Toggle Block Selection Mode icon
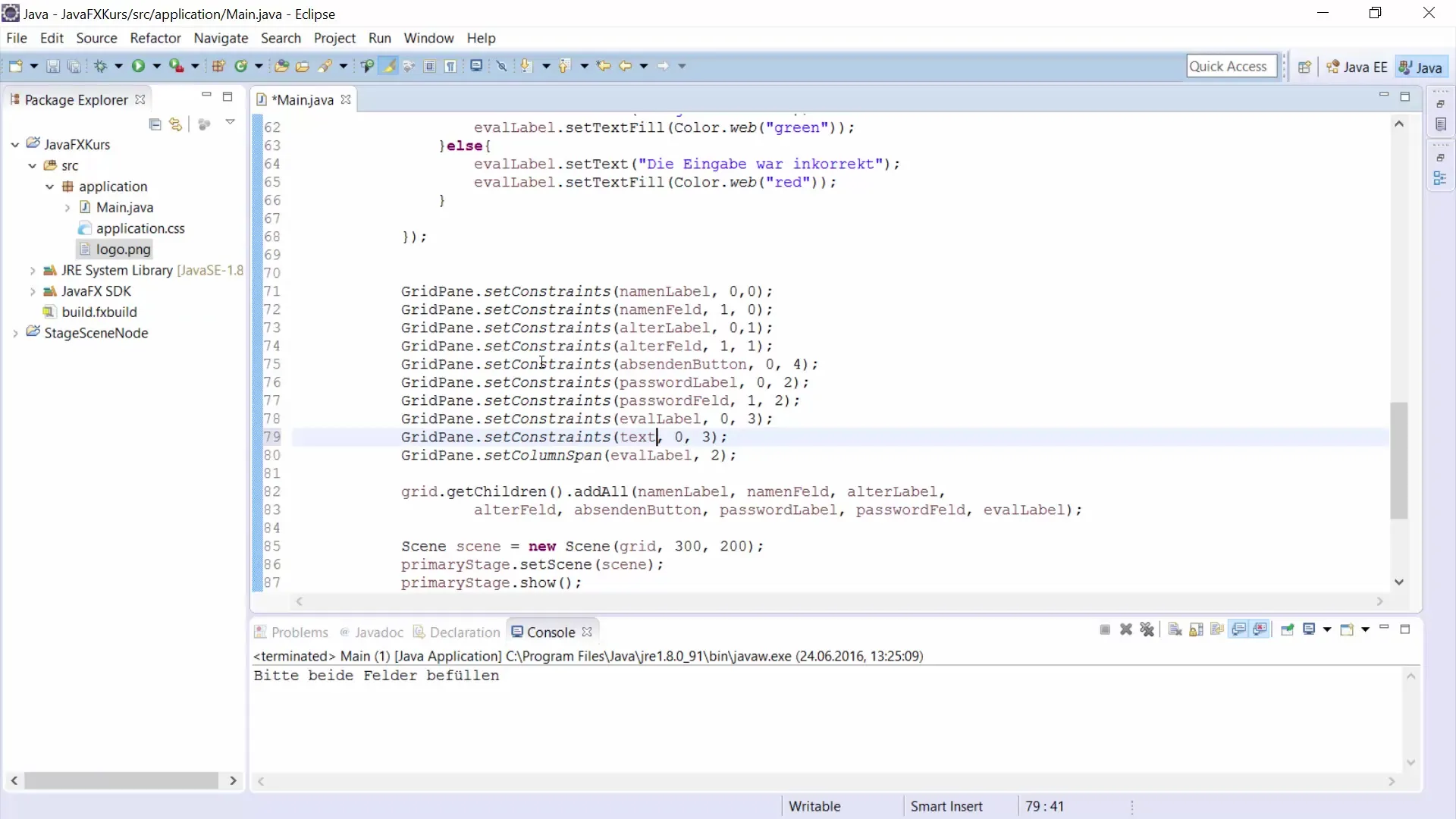Image resolution: width=1456 pixels, height=819 pixels. coord(430,66)
